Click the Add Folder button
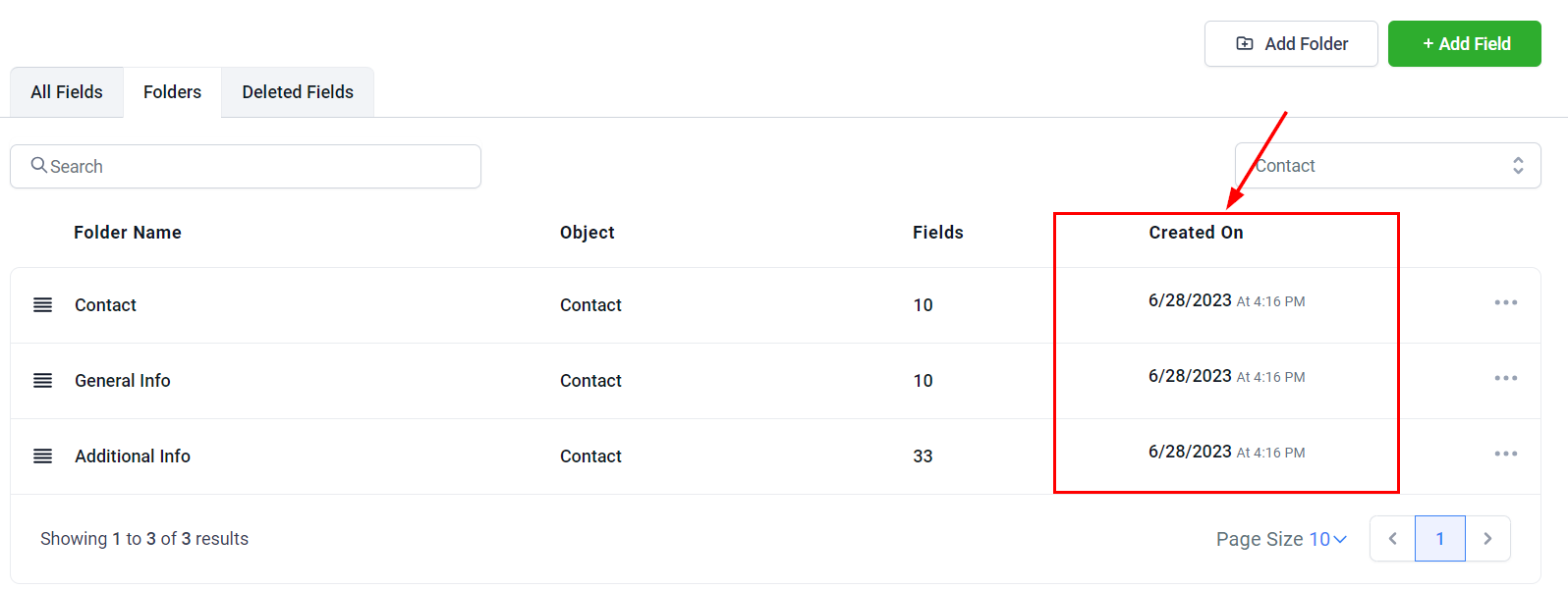This screenshot has height=590, width=1568. pyautogui.click(x=1291, y=44)
